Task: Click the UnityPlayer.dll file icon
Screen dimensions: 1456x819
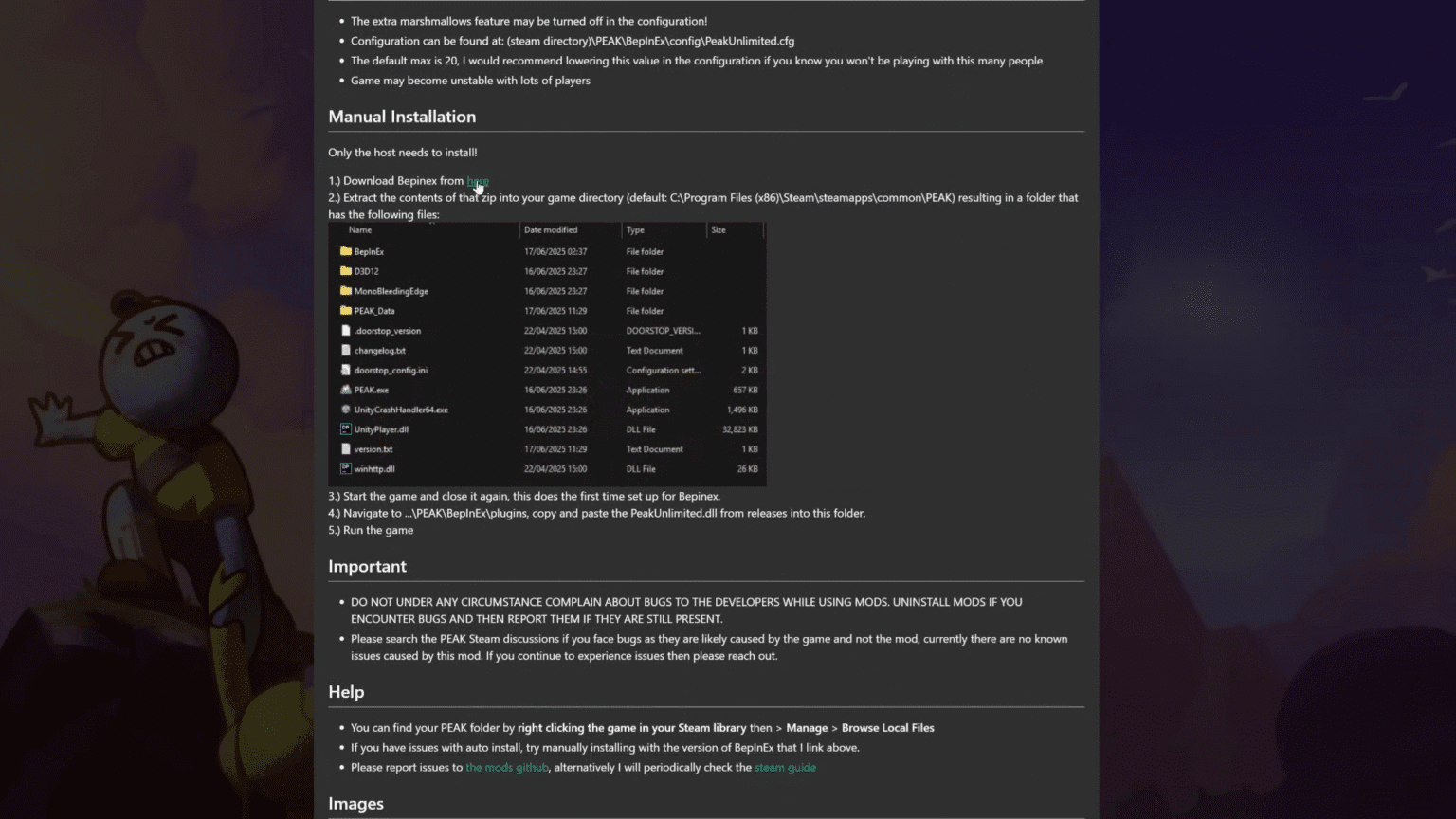Action: [x=346, y=429]
